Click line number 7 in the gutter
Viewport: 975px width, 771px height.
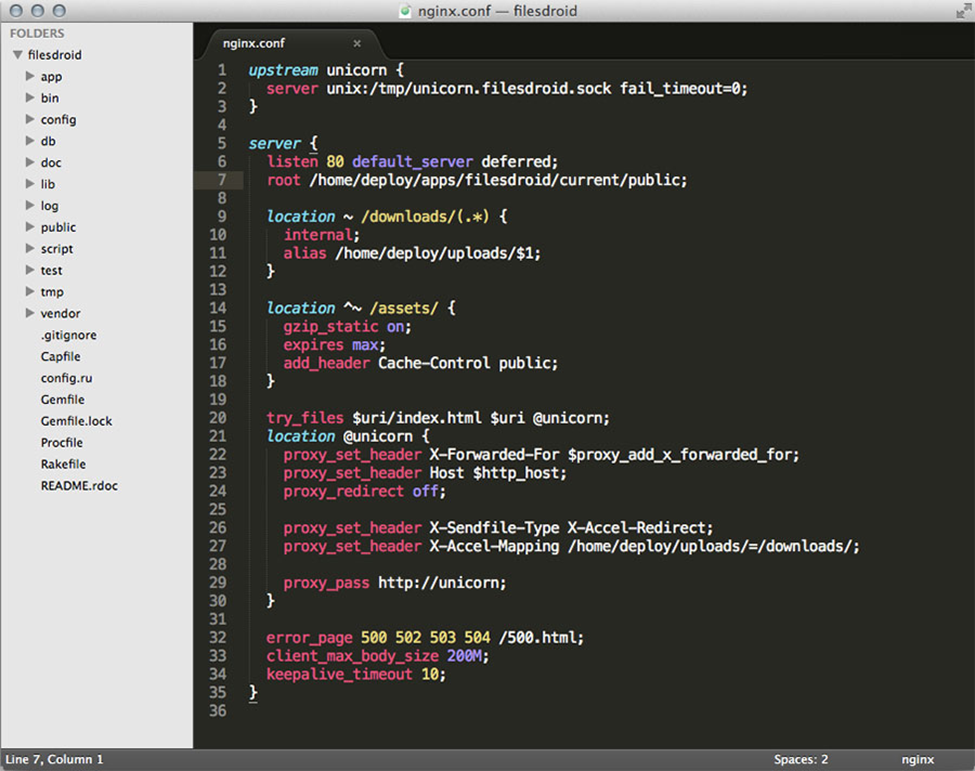click(x=222, y=180)
